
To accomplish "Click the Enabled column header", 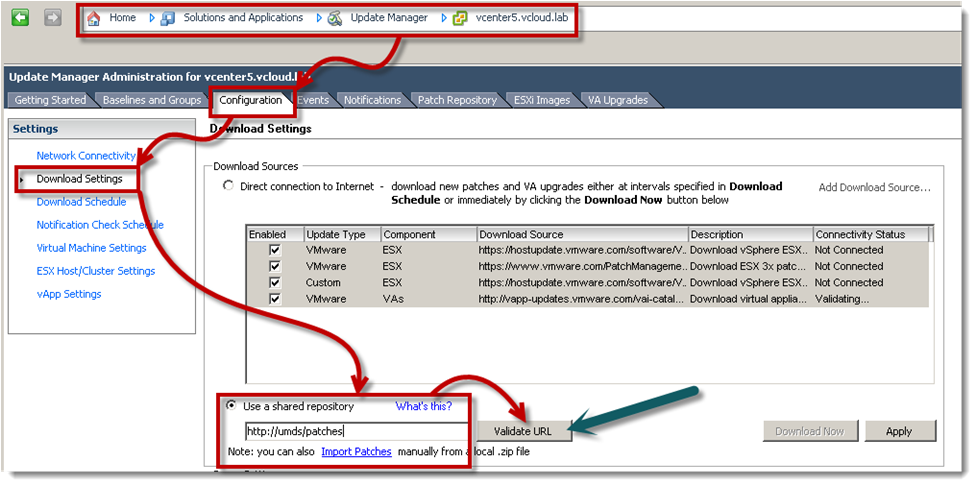I will tap(275, 234).
